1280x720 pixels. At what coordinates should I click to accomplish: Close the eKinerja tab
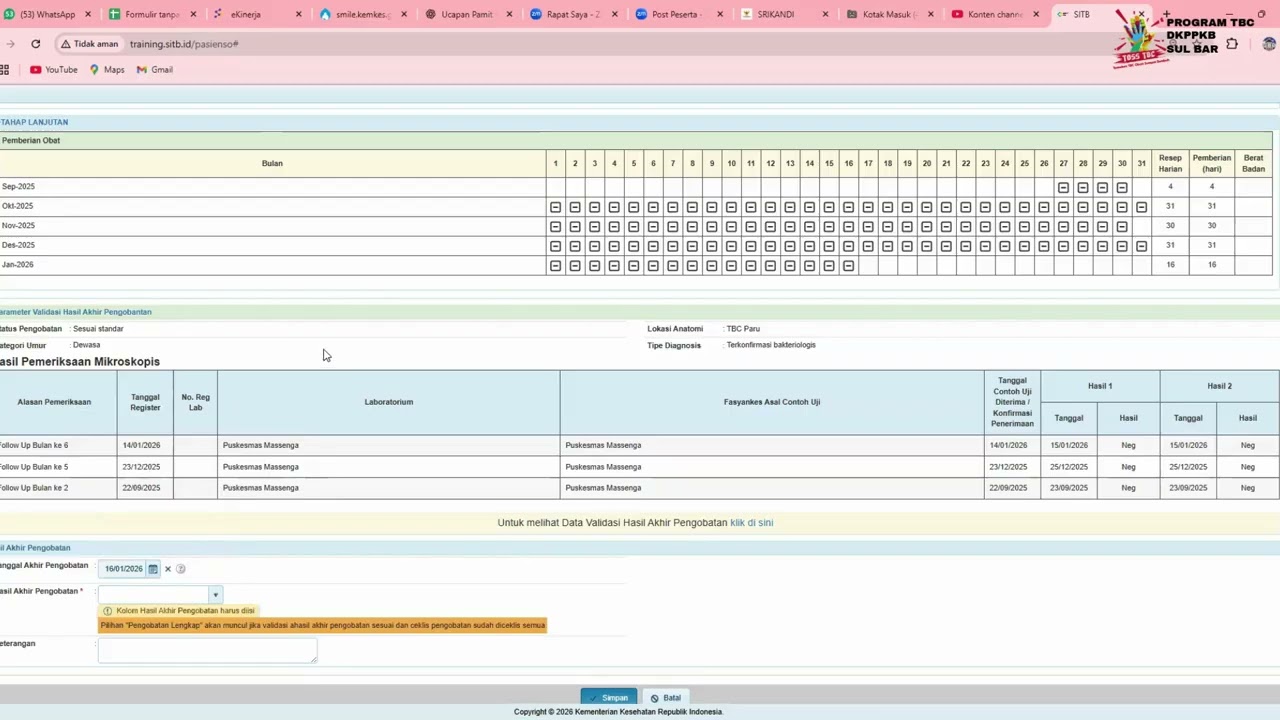[x=298, y=15]
